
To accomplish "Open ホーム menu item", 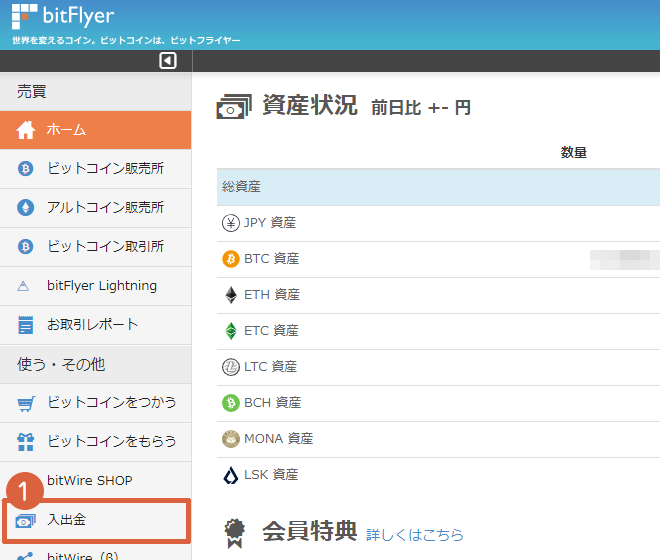I will tap(96, 130).
